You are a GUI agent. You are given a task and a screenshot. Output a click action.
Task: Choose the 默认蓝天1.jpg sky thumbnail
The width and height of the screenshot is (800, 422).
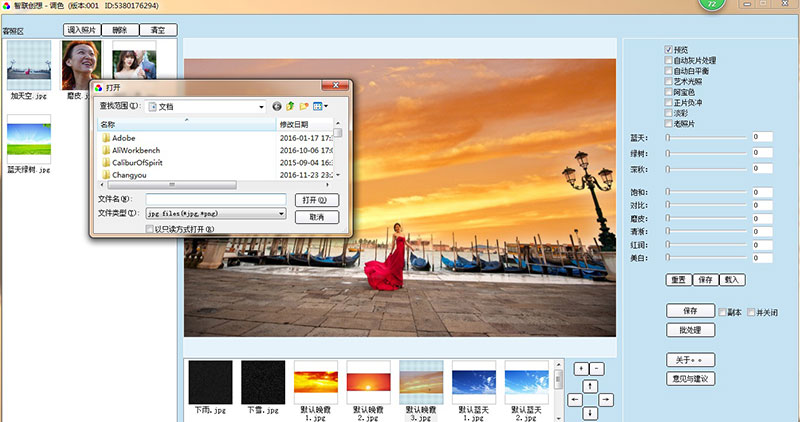click(x=474, y=383)
